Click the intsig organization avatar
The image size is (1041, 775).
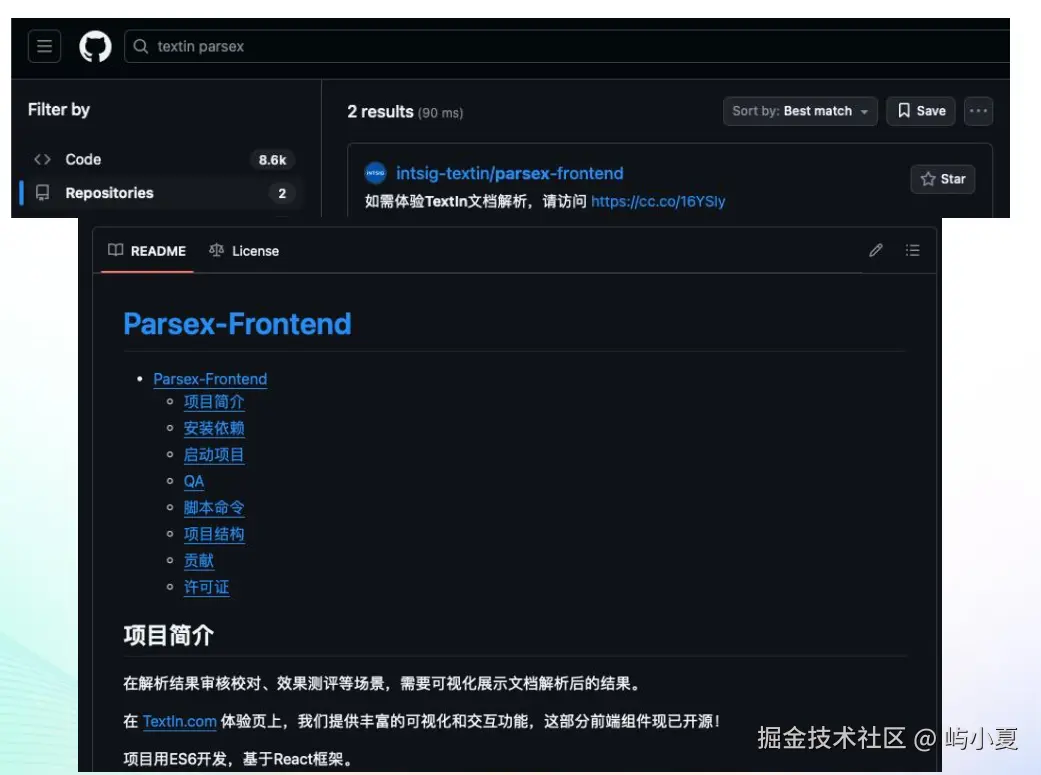[375, 173]
